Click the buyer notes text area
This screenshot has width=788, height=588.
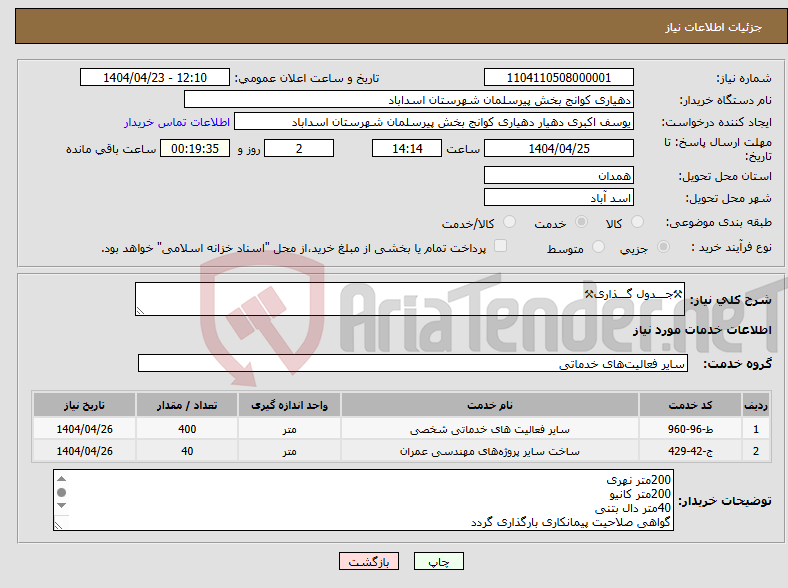click(363, 500)
